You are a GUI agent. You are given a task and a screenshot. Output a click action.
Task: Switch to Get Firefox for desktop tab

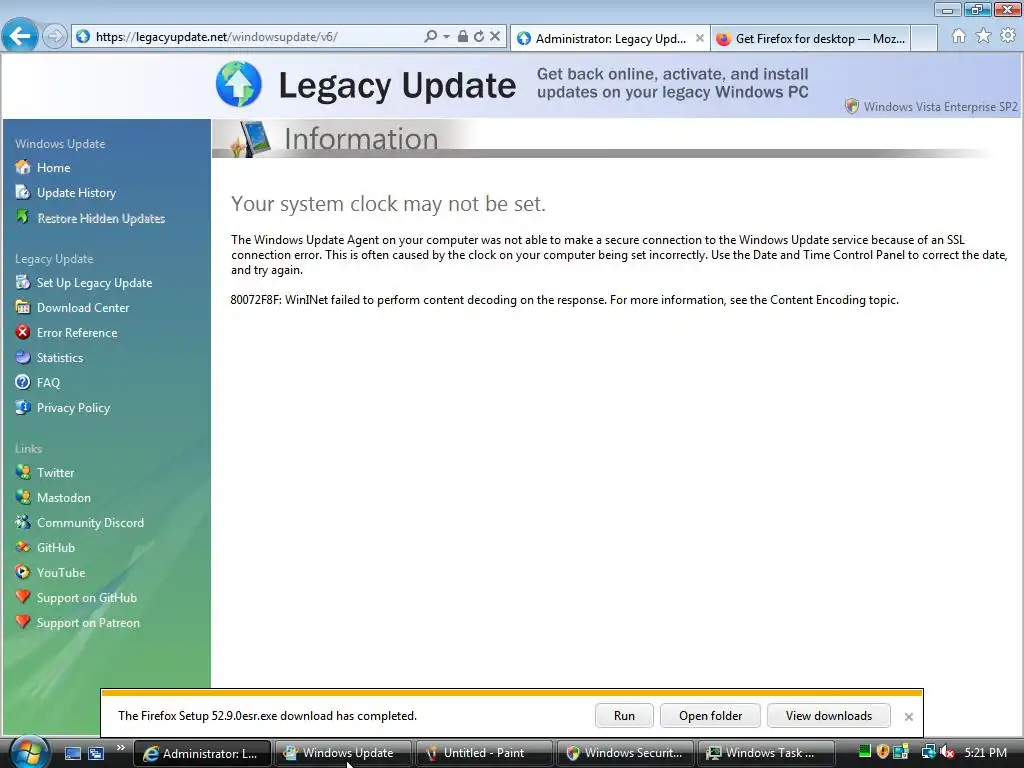click(x=811, y=39)
